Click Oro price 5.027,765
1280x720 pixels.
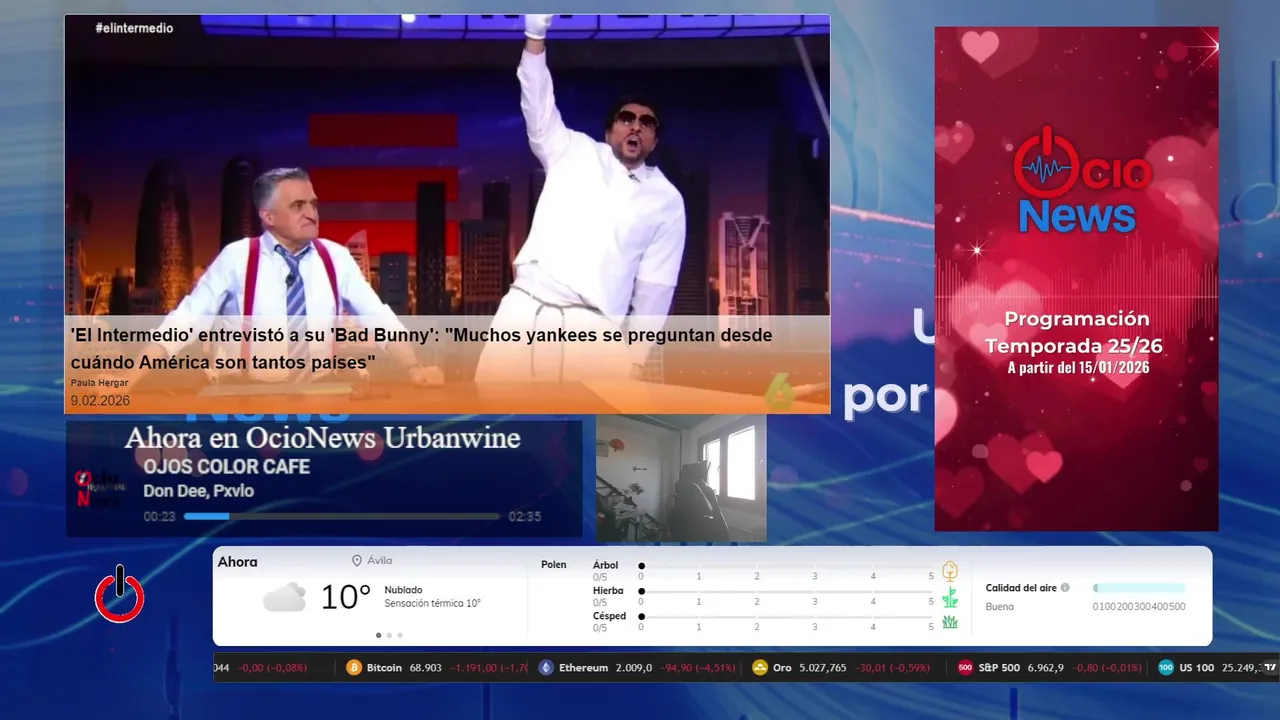click(x=823, y=668)
